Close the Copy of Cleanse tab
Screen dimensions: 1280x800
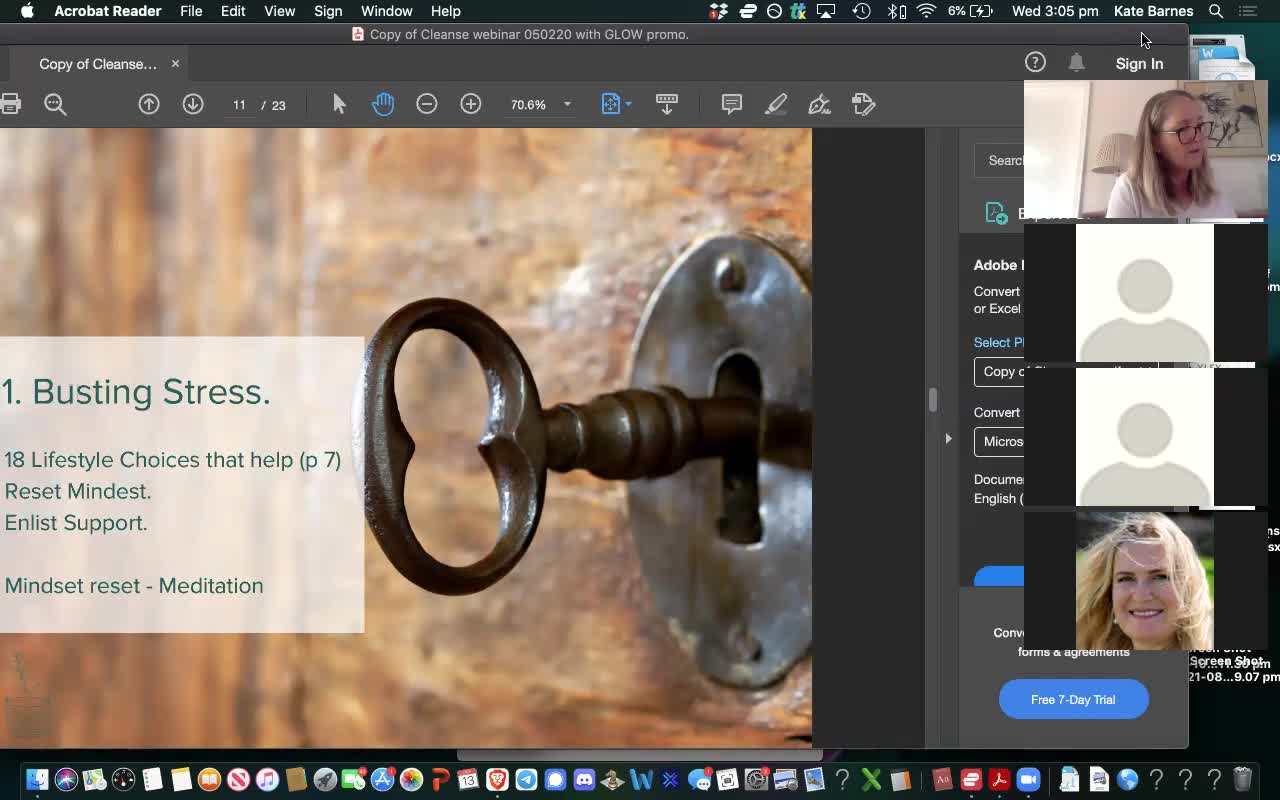175,63
